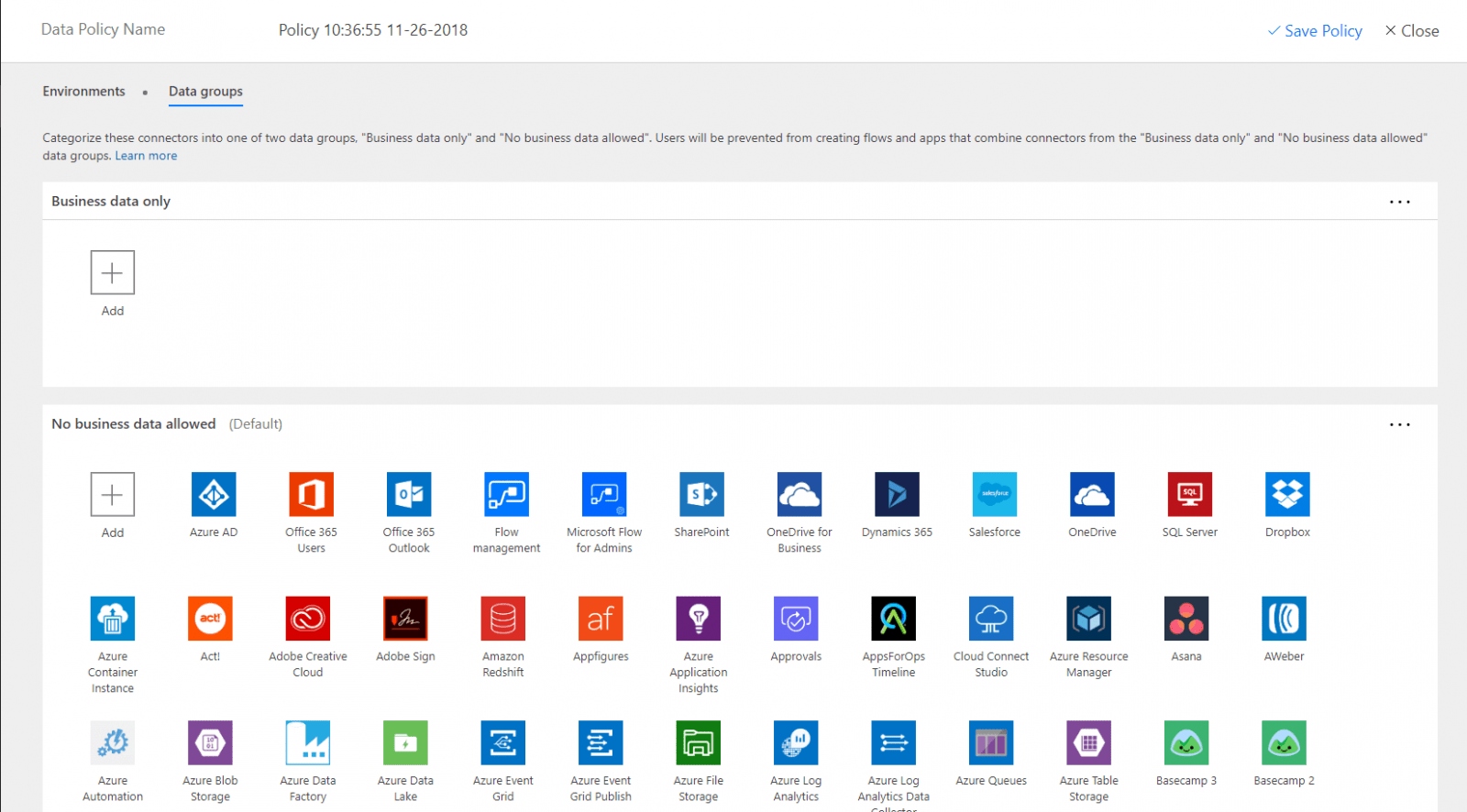Select the Asana connector icon
The width and height of the screenshot is (1467, 812).
[x=1186, y=619]
